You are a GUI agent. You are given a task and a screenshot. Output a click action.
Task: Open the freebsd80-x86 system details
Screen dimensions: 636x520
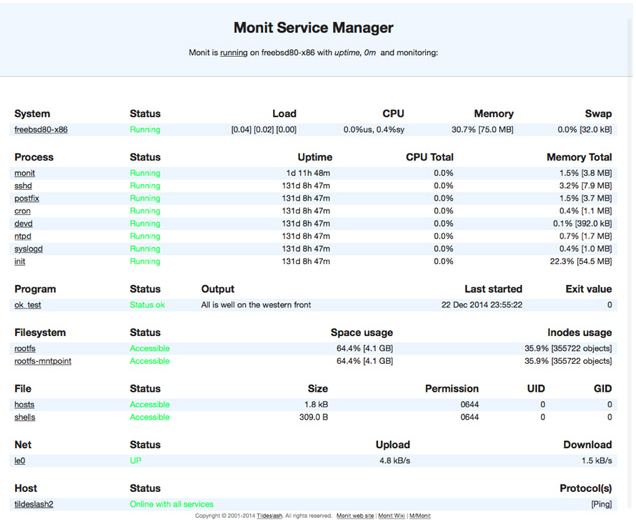tap(41, 130)
